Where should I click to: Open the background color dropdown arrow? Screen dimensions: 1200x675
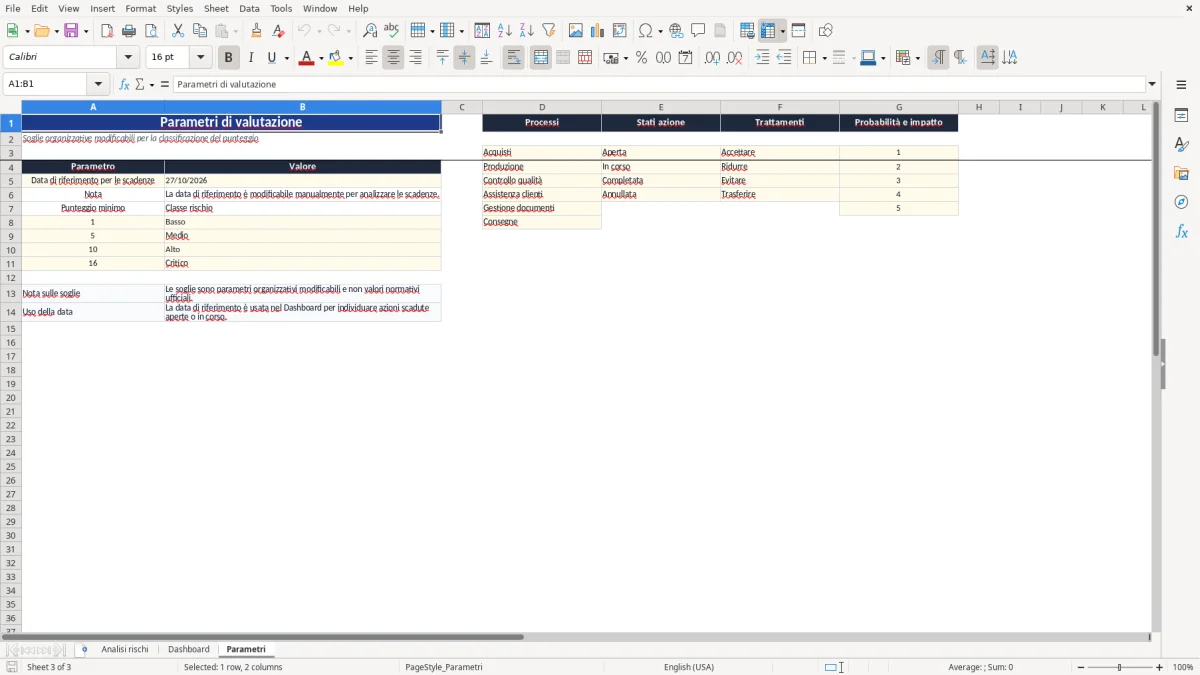pyautogui.click(x=350, y=58)
